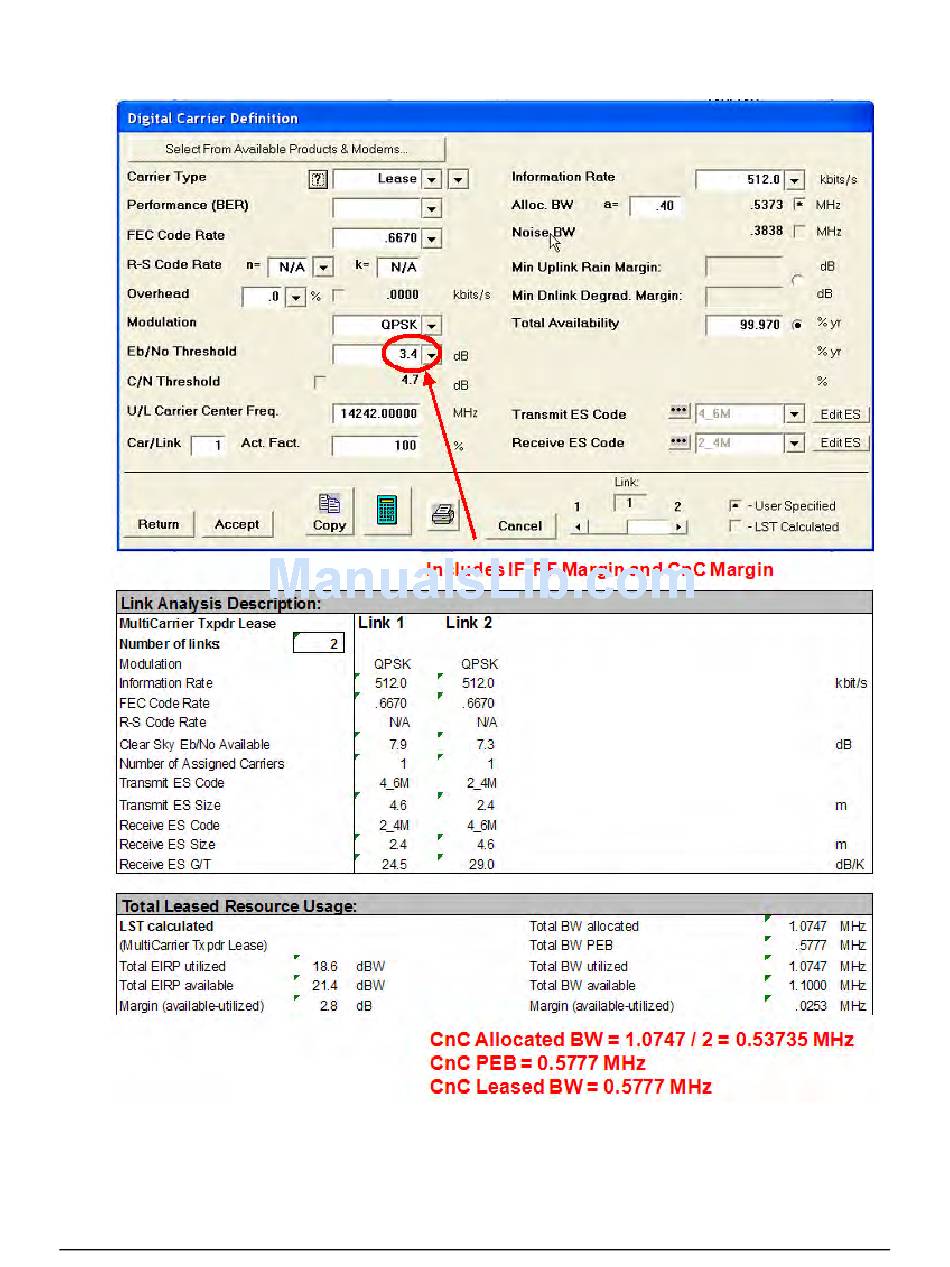Click Select From Available Products & Modems button
This screenshot has height=1267, width=950.
click(286, 149)
